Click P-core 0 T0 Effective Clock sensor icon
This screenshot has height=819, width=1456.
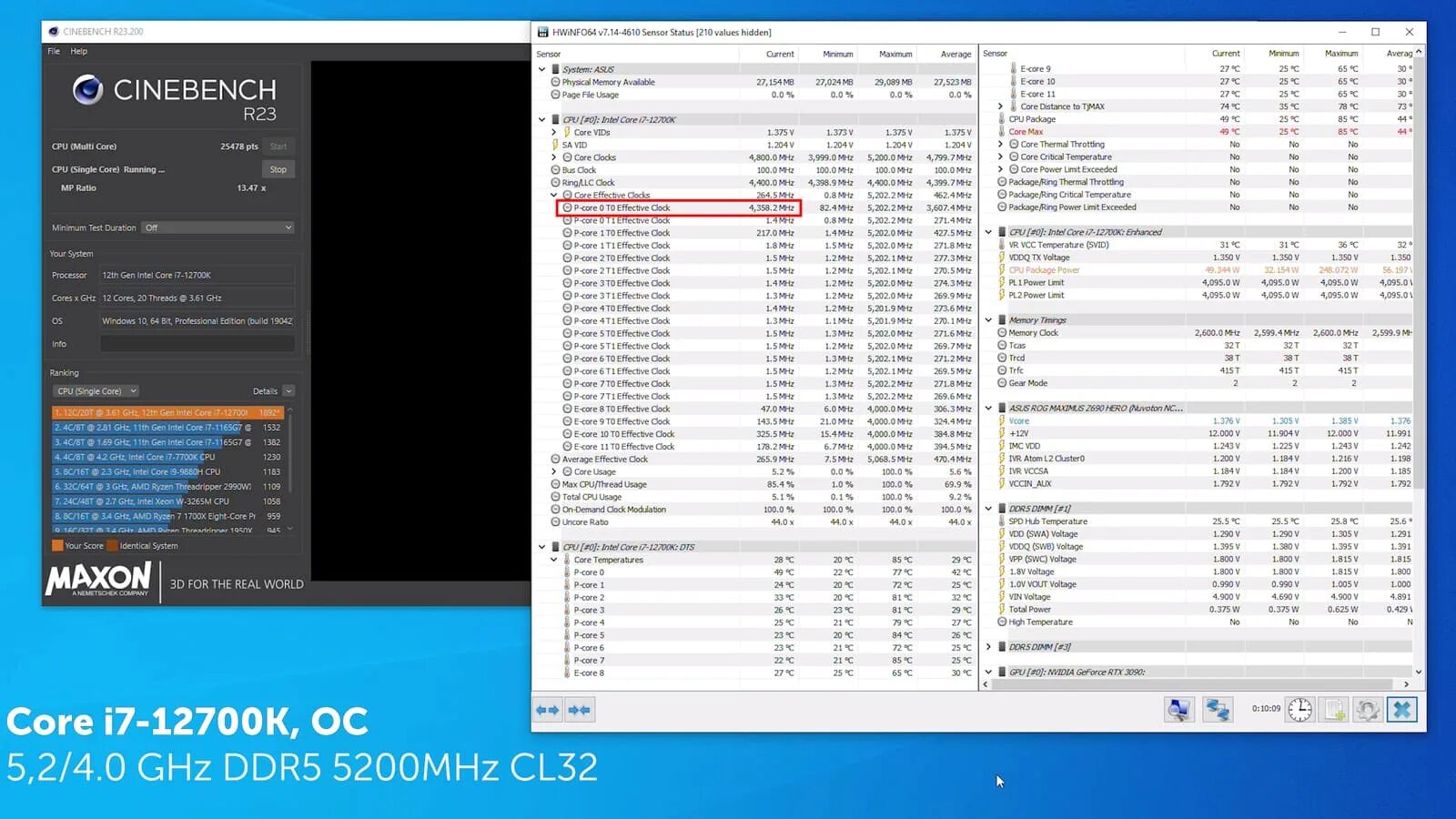click(x=567, y=207)
